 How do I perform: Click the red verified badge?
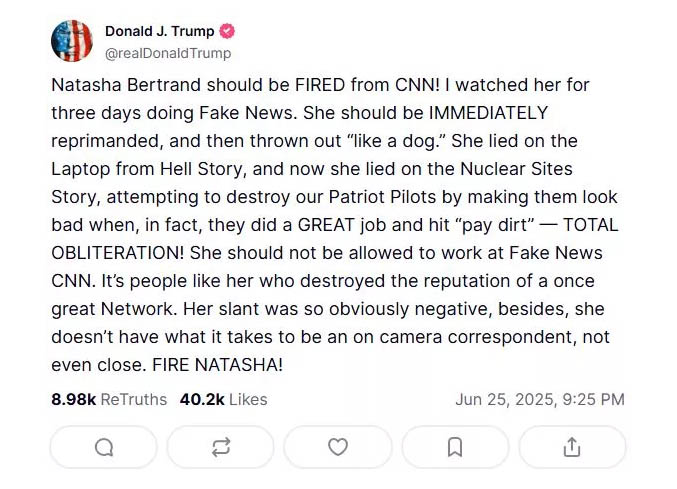pos(227,32)
